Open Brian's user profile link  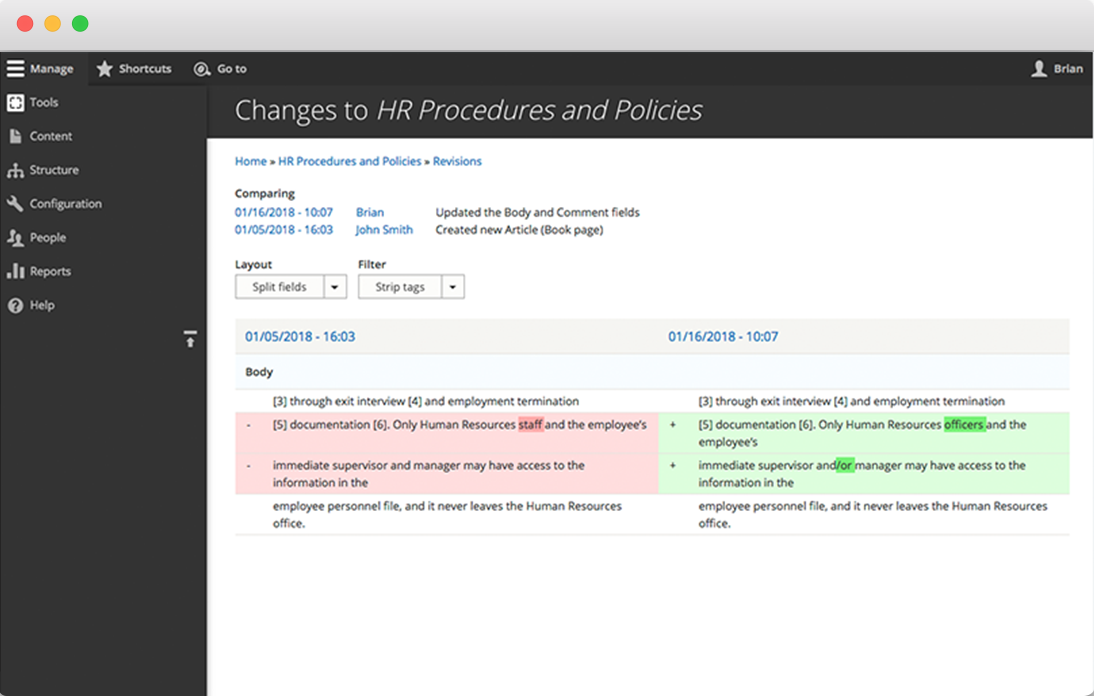tap(370, 212)
